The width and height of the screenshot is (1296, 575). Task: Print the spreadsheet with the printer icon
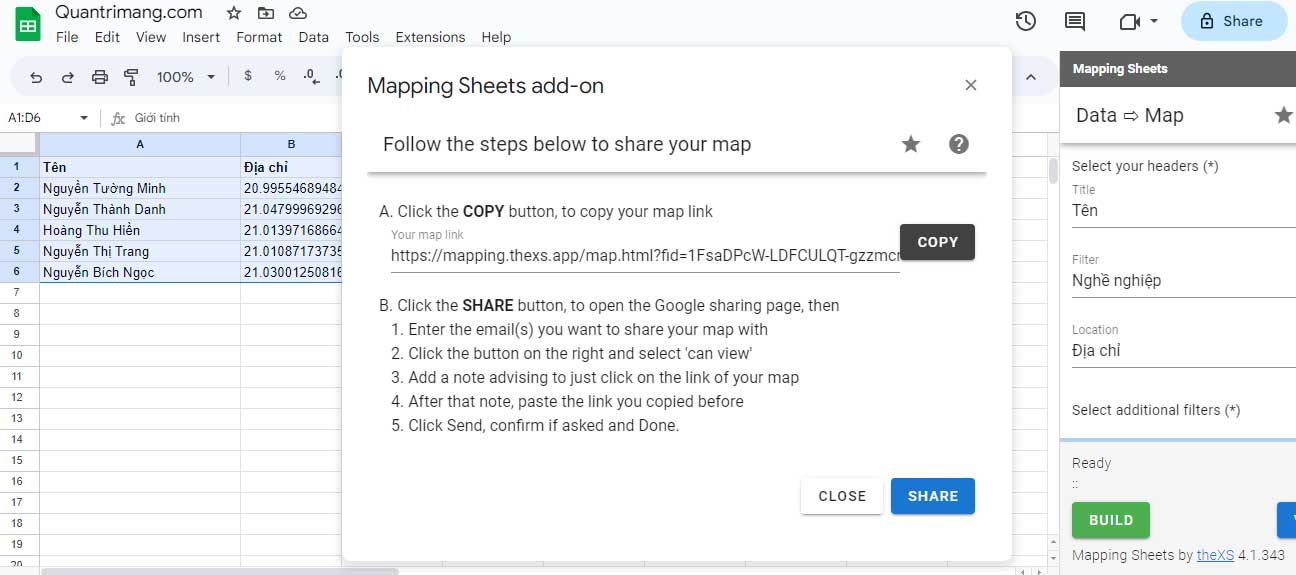coord(99,77)
